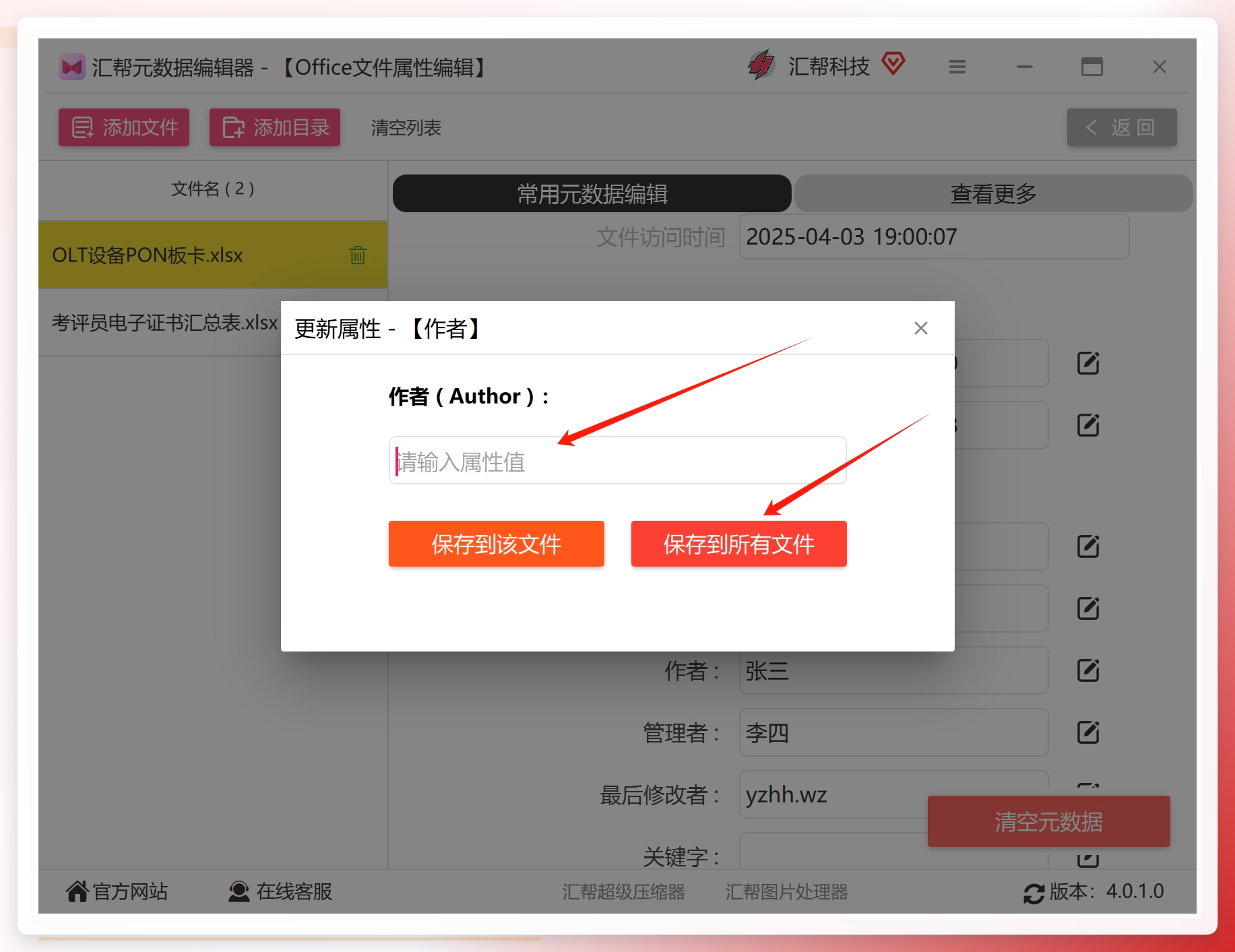Click the 文件名 ( 2 ) list header
This screenshot has height=952, width=1235.
pos(213,189)
